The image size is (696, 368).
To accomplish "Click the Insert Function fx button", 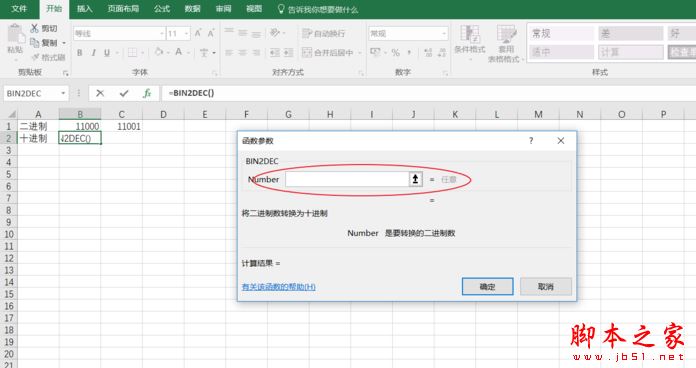I will (147, 93).
